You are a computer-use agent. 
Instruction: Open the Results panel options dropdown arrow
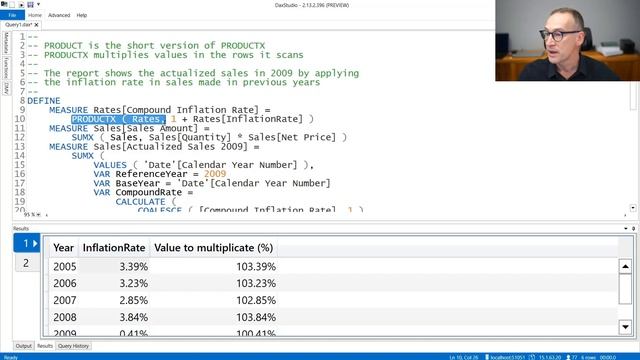tap(626, 229)
